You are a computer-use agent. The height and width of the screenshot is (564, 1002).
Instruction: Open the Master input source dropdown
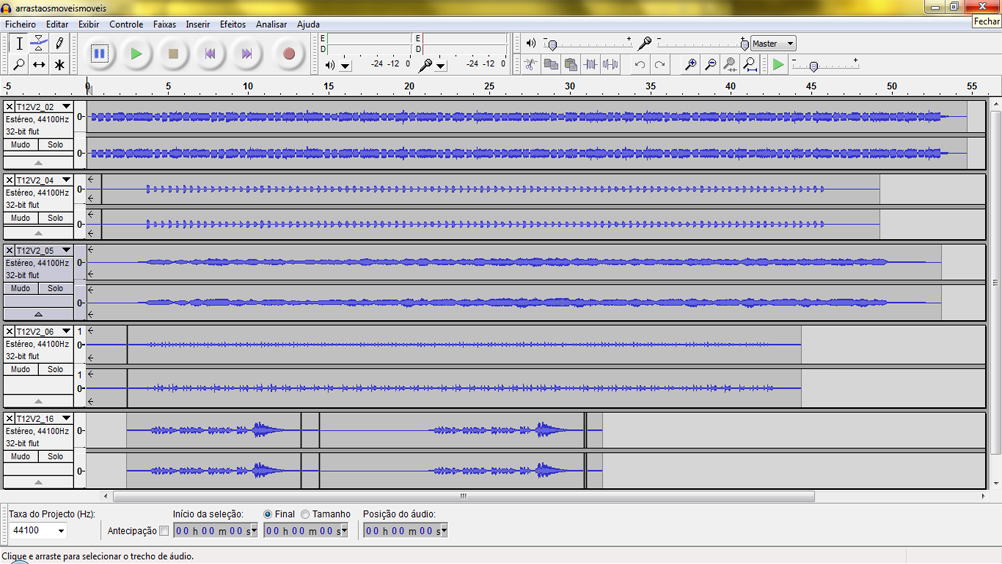[773, 44]
